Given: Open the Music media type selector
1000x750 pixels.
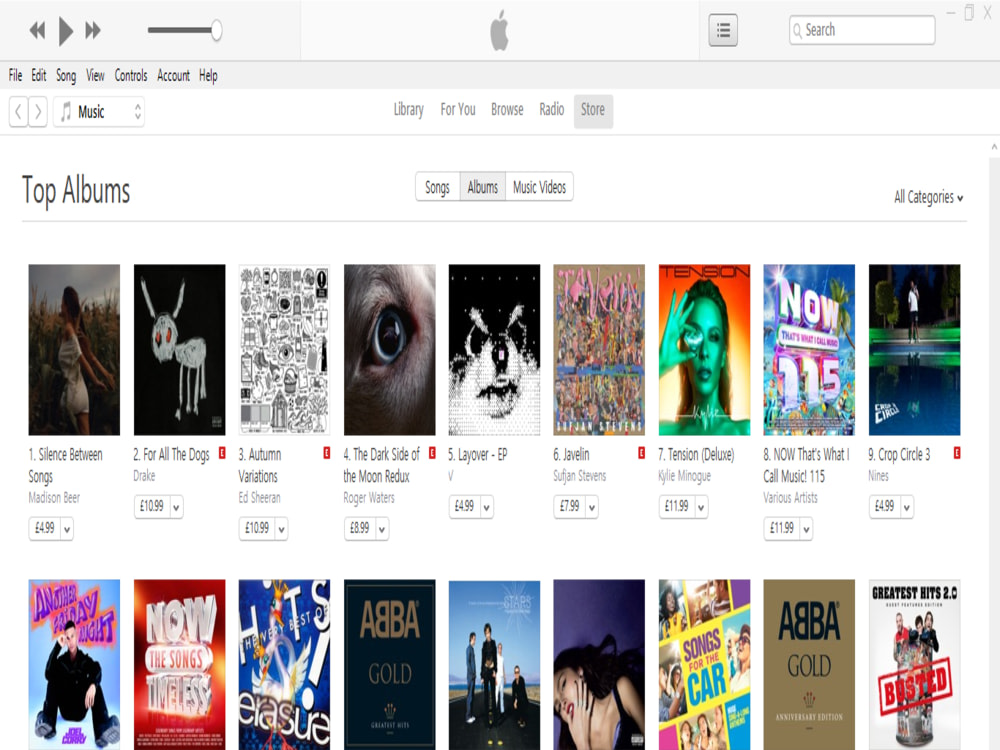Looking at the screenshot, I should (98, 112).
